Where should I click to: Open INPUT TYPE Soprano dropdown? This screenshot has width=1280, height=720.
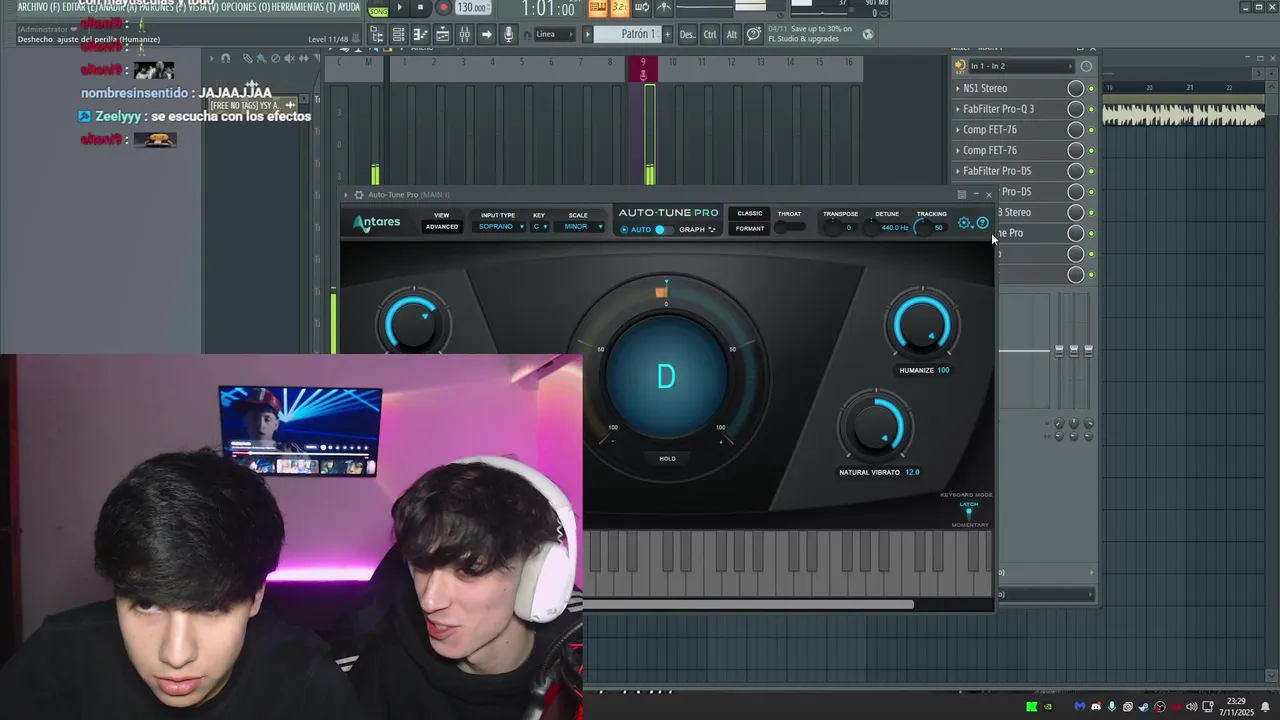[x=499, y=227]
